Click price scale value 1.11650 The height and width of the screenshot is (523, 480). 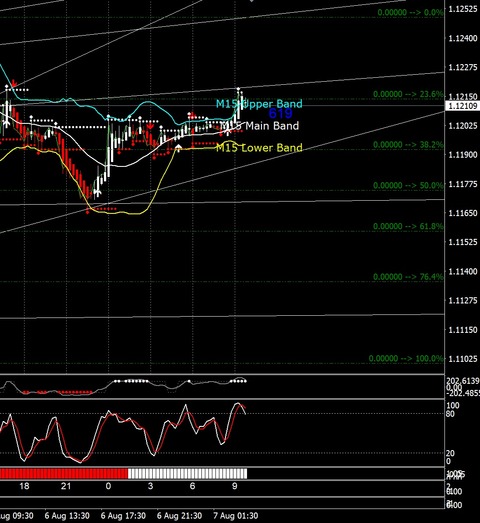463,213
